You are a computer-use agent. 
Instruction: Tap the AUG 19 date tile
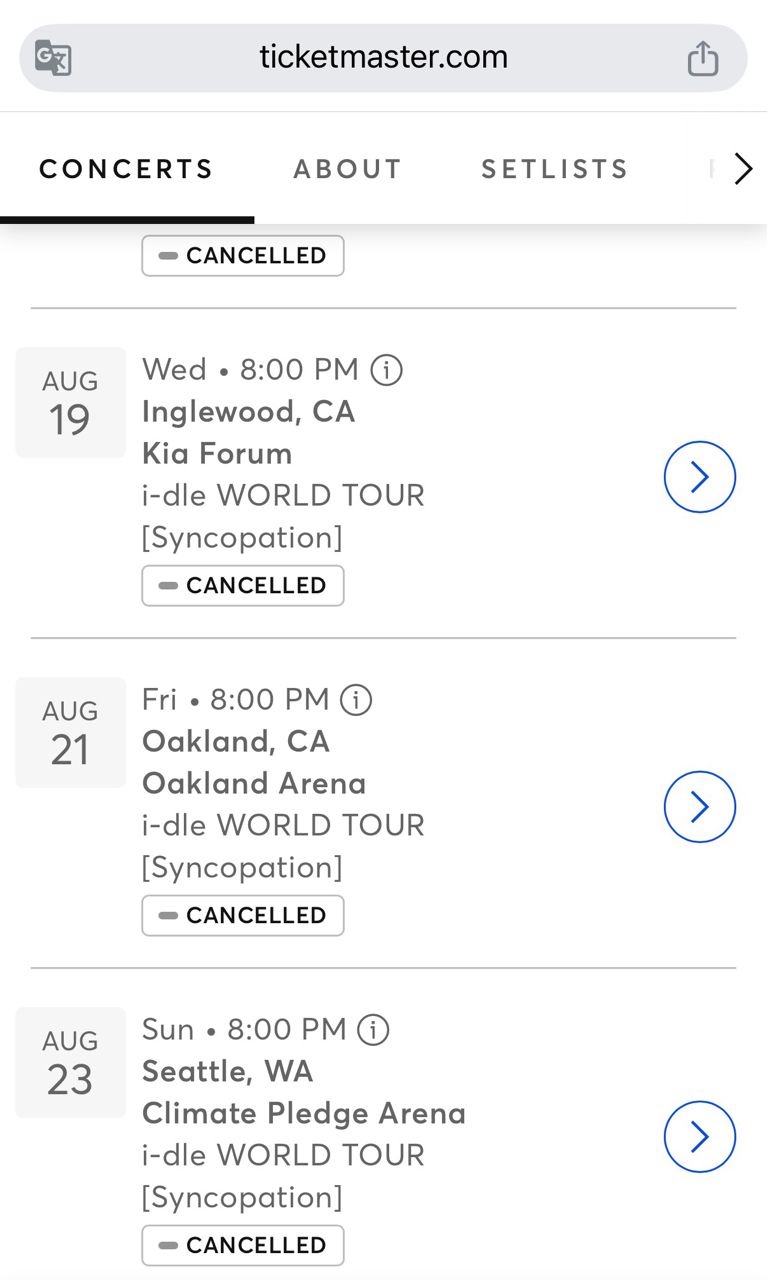click(70, 403)
